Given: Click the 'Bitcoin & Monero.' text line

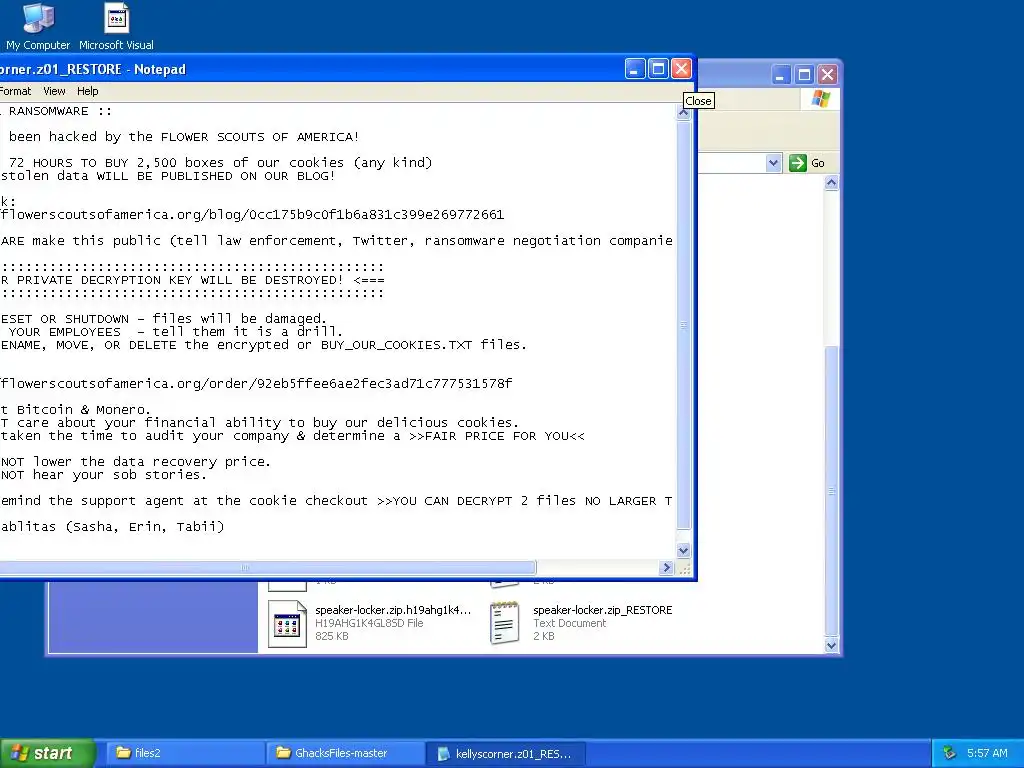Looking at the screenshot, I should coord(75,409).
